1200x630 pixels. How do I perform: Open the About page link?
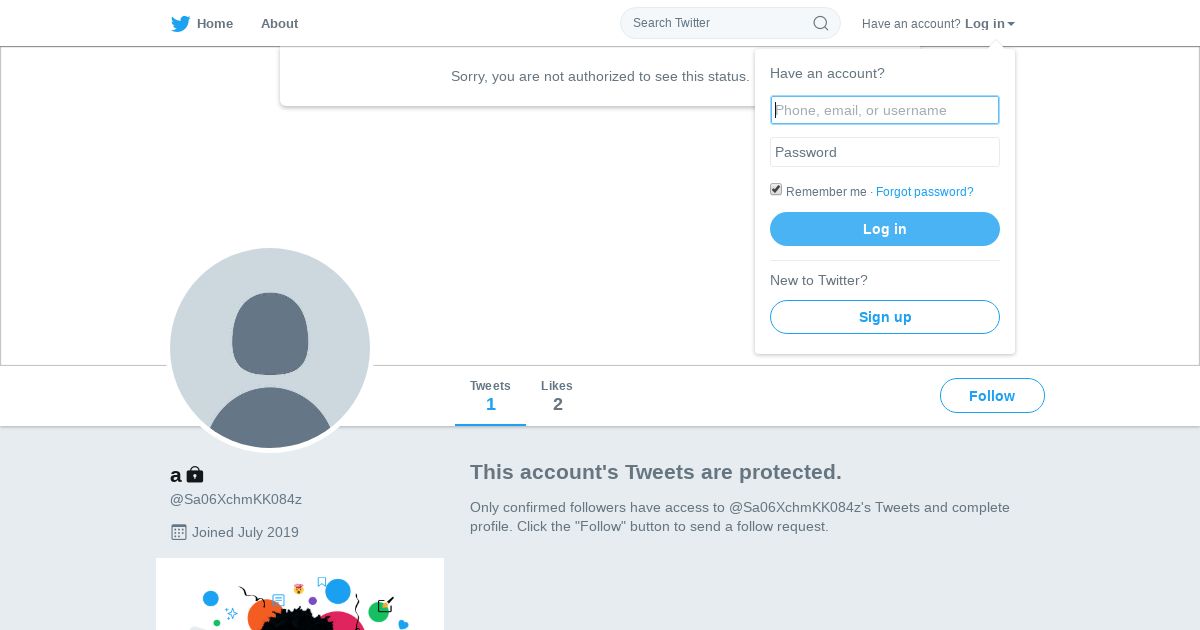[279, 24]
